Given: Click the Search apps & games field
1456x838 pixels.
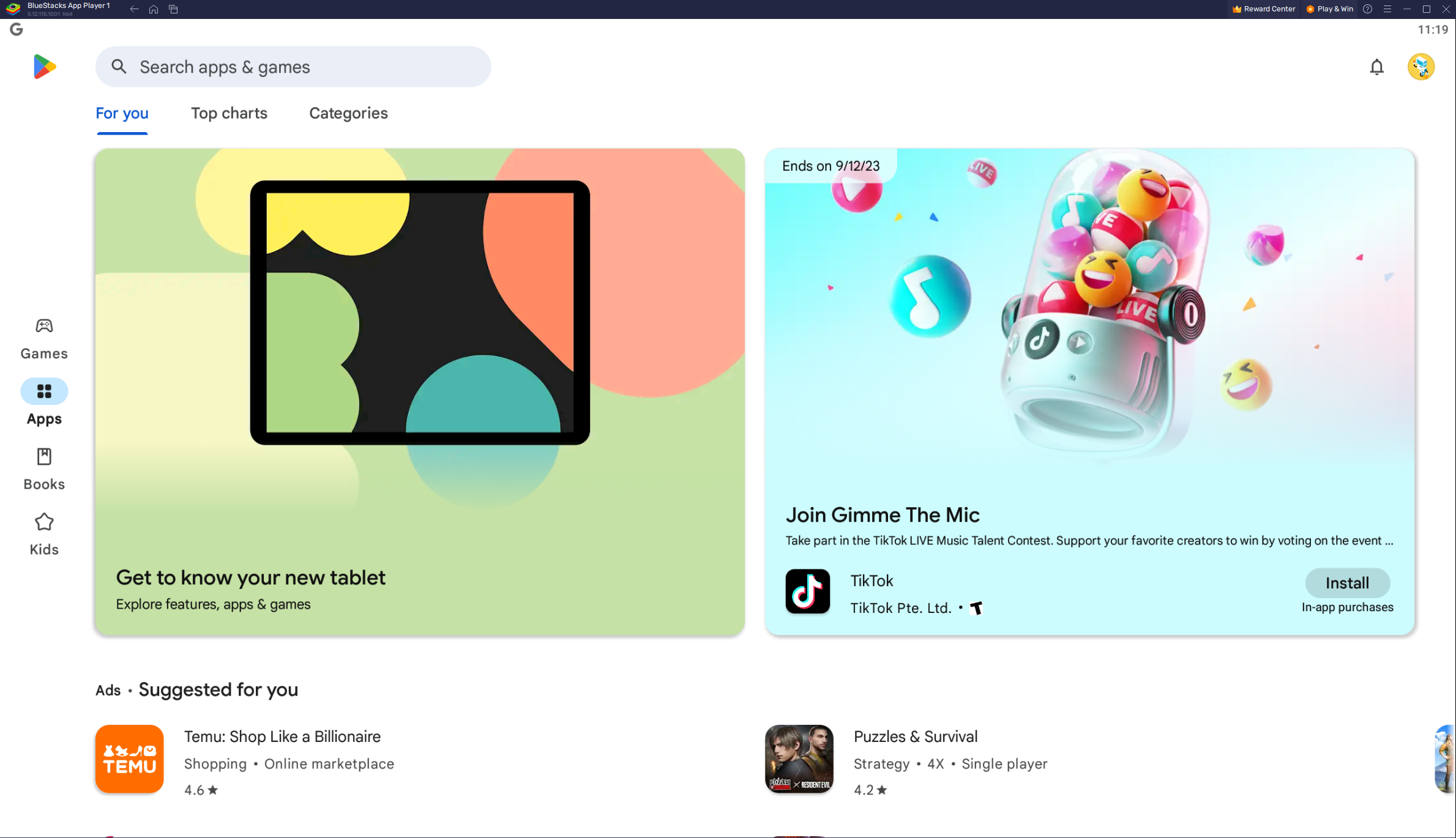Looking at the screenshot, I should [293, 67].
